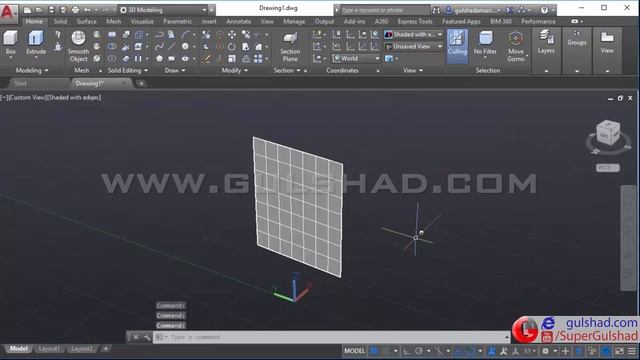Click the Print icon in quick access toolbar

click(76, 10)
